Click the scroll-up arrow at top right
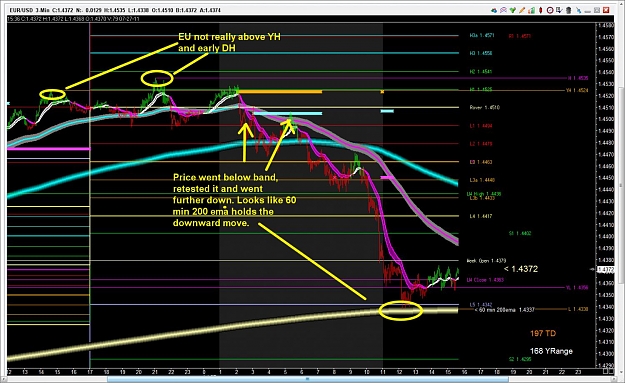Screen dimensions: 625x383 [x=621, y=5]
